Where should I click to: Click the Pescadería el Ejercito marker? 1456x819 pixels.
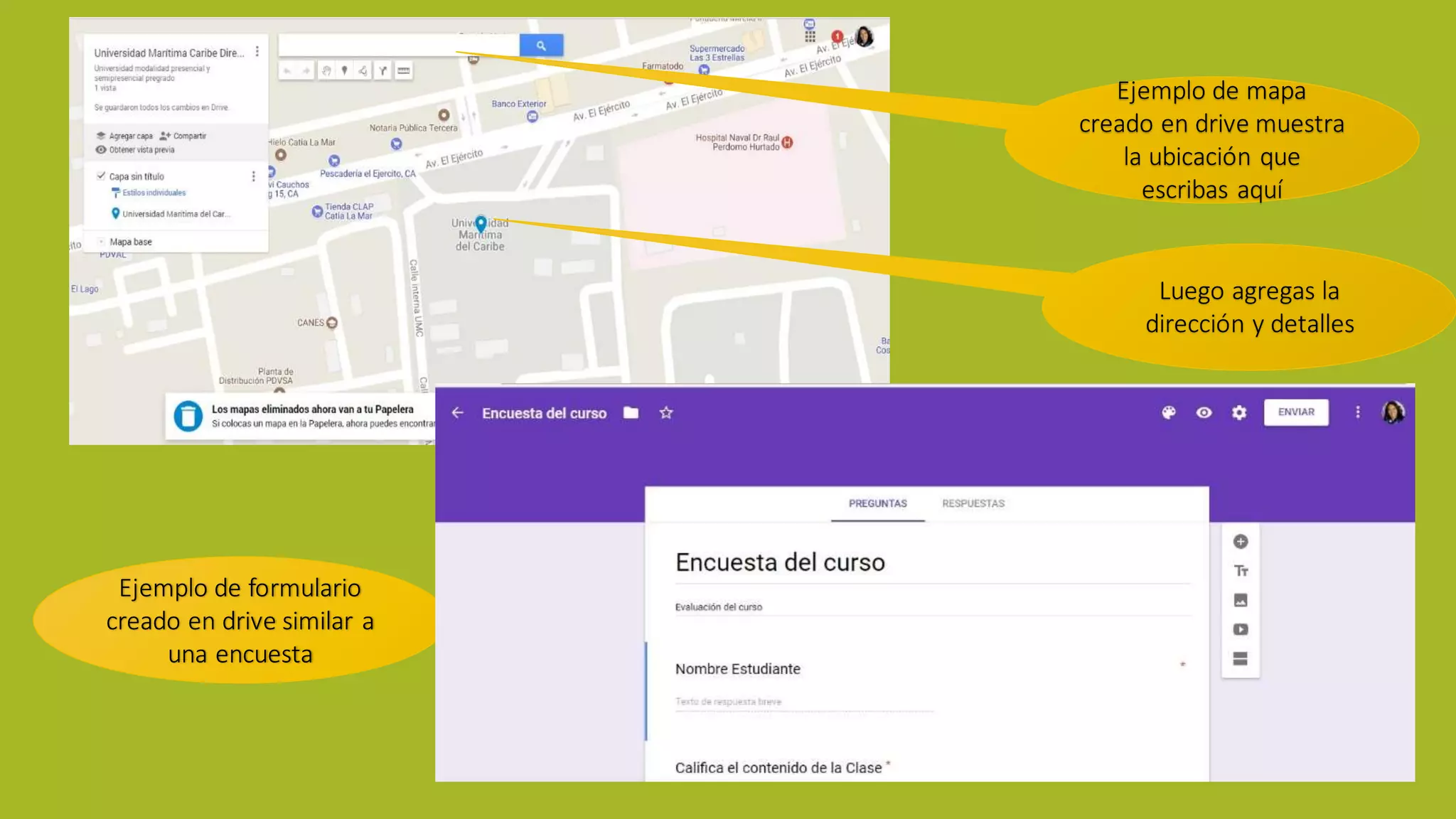[x=334, y=161]
